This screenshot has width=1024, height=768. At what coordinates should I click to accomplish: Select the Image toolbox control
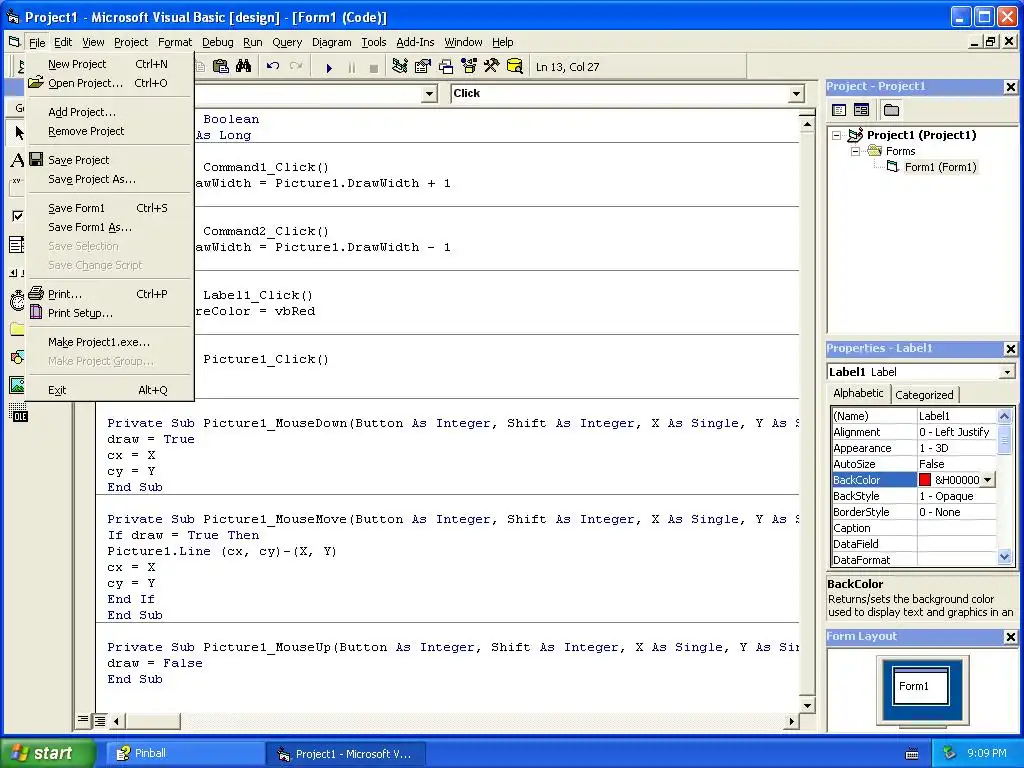pos(18,385)
